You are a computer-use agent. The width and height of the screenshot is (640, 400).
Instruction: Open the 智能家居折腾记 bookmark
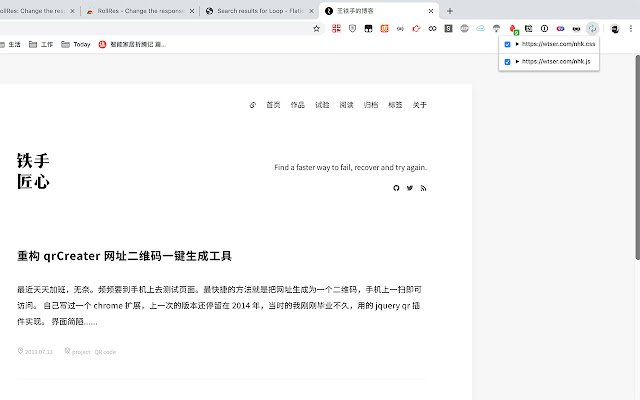(132, 44)
